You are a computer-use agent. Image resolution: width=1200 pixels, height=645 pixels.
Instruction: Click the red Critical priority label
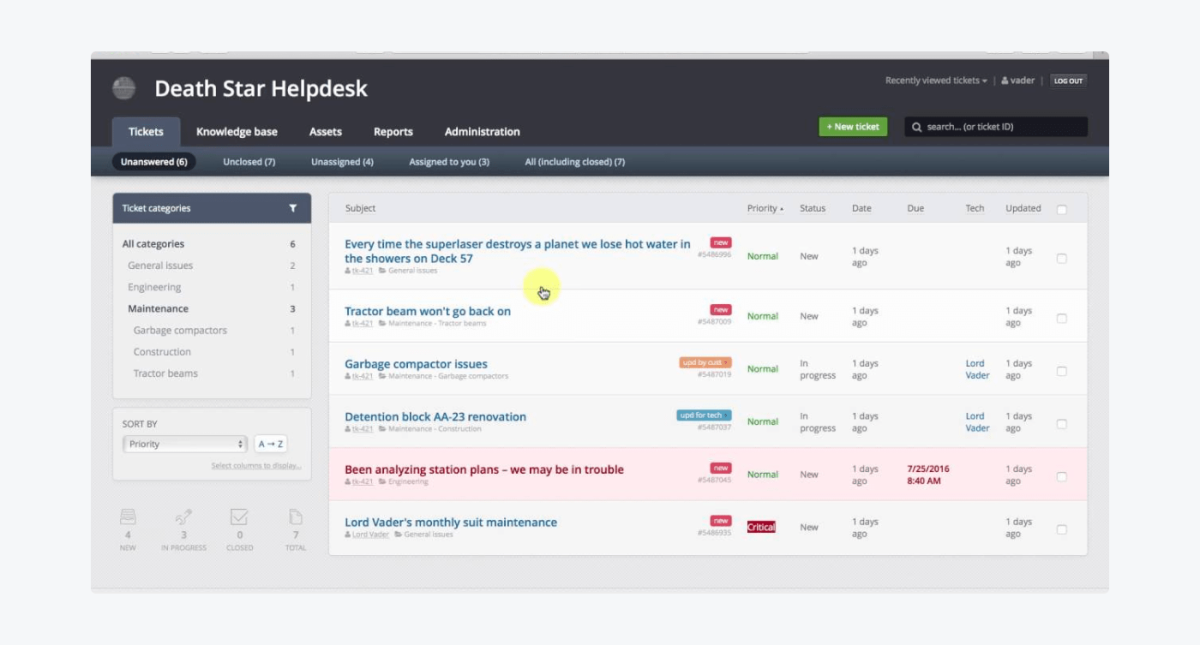[761, 527]
